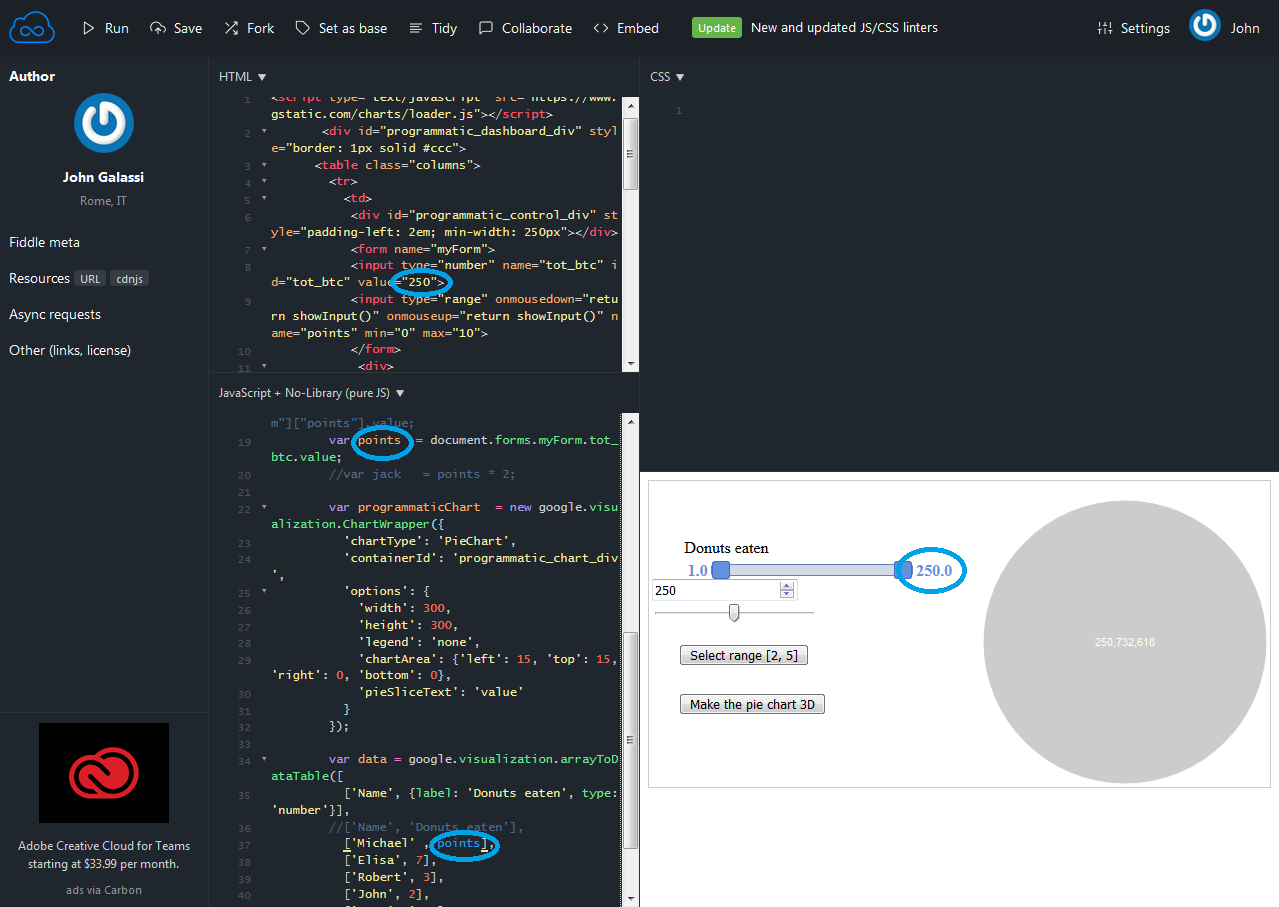Click the Adobe Creative Cloud ad image
This screenshot has height=907, width=1279.
point(104,773)
